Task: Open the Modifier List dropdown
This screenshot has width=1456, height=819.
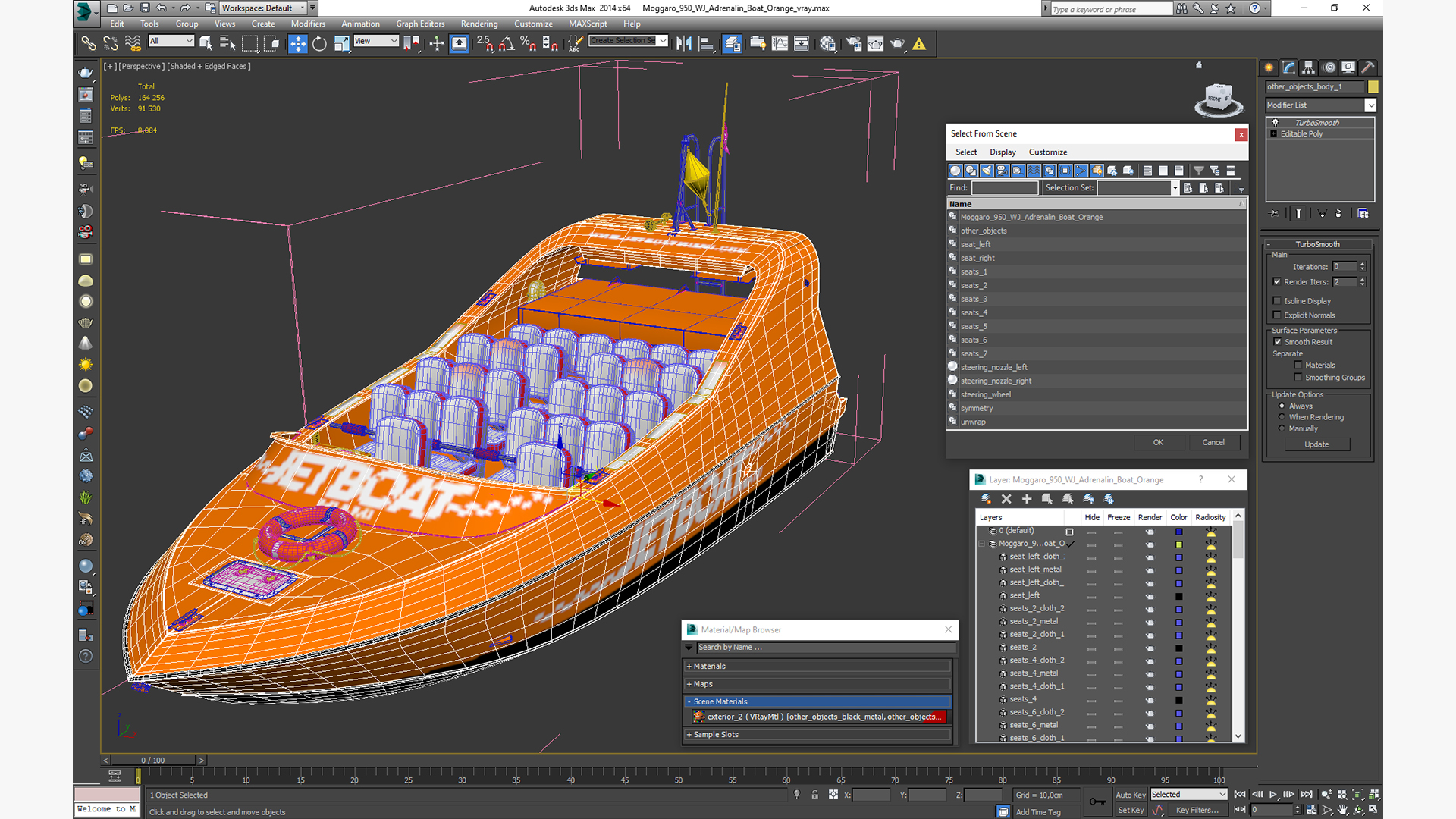Action: click(x=1320, y=105)
